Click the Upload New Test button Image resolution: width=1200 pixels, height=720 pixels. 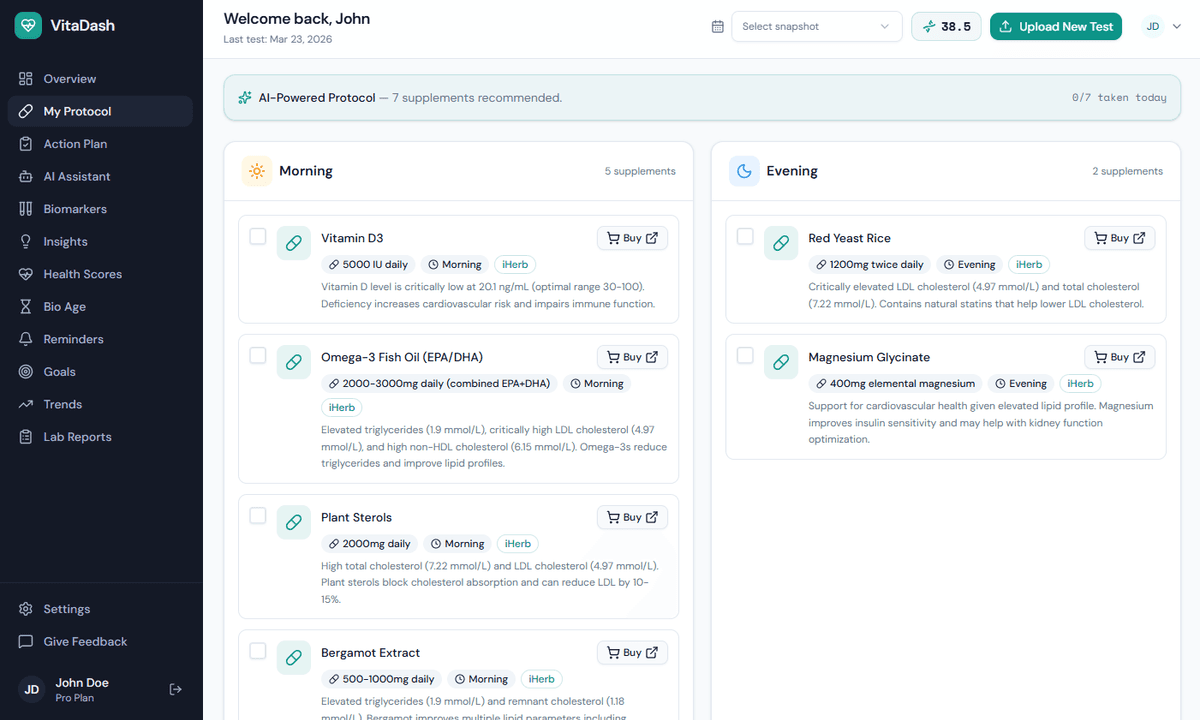(1056, 27)
